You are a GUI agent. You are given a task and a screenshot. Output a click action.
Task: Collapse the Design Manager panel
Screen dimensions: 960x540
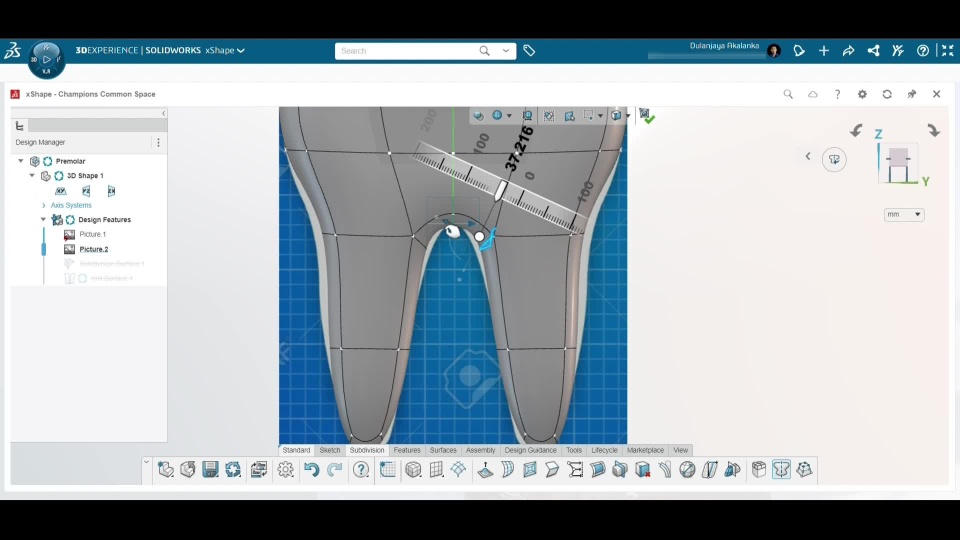click(163, 113)
